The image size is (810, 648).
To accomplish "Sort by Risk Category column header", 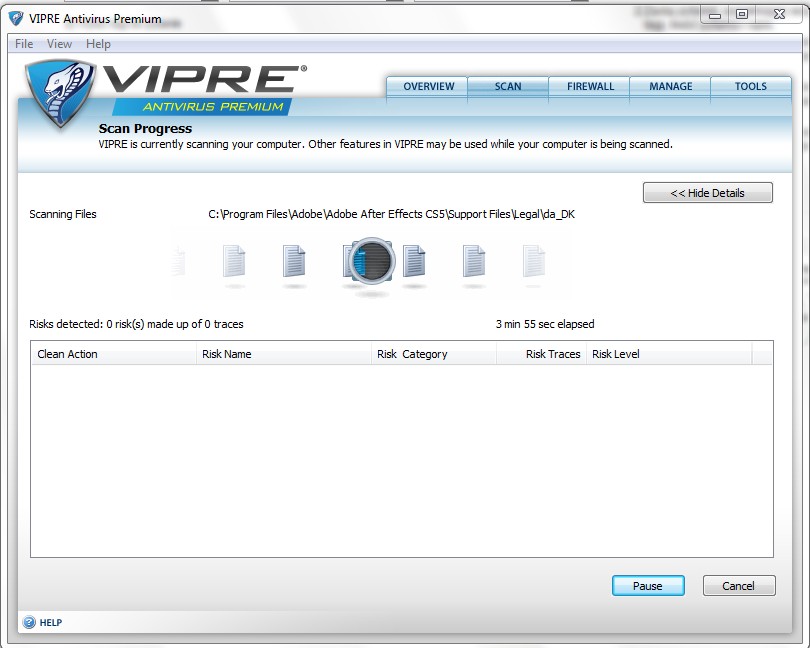I will point(434,354).
